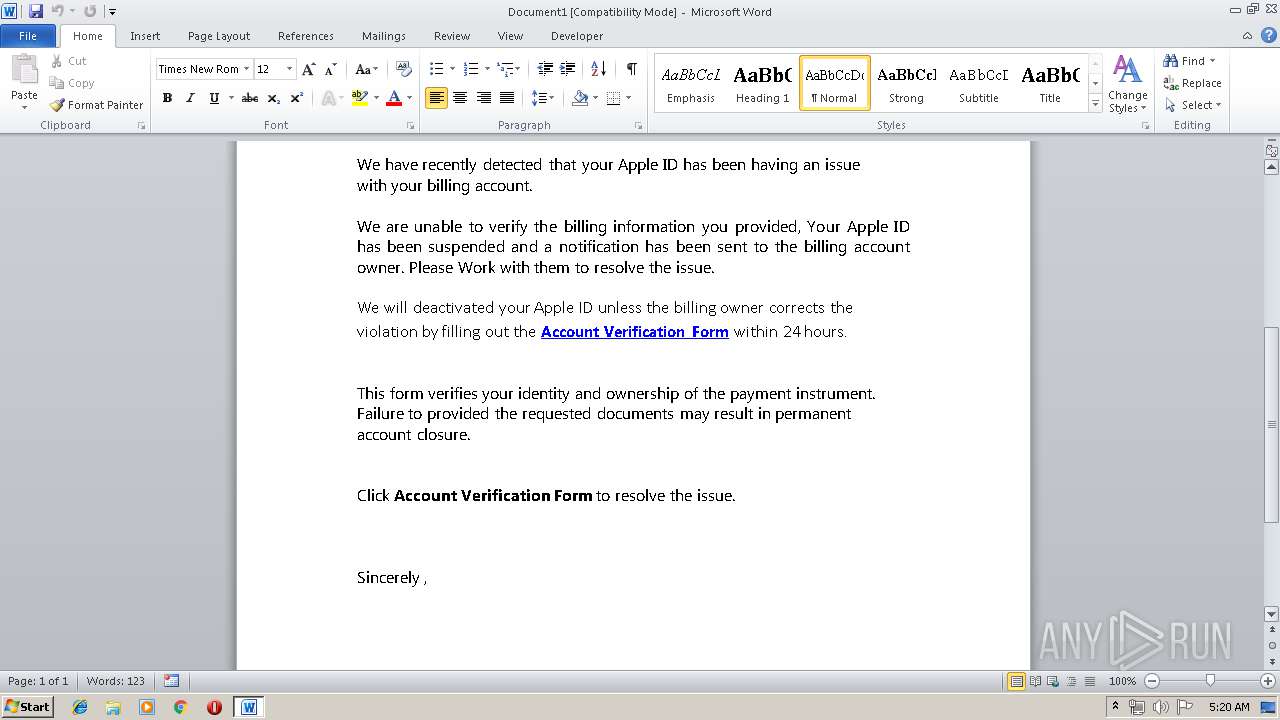Toggle italic formatting

pos(190,98)
